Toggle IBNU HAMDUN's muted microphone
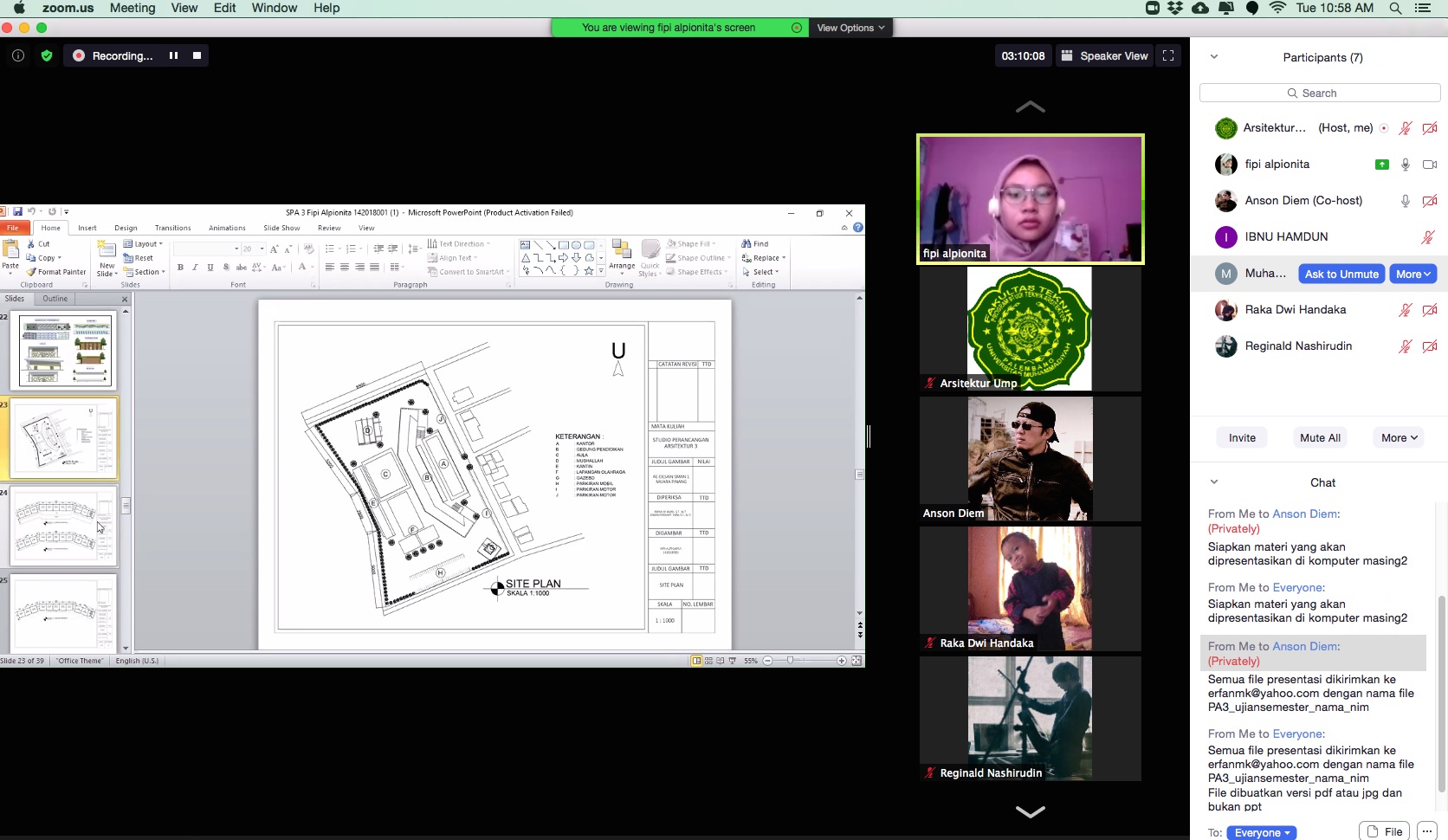Viewport: 1448px width, 840px height. click(x=1428, y=237)
